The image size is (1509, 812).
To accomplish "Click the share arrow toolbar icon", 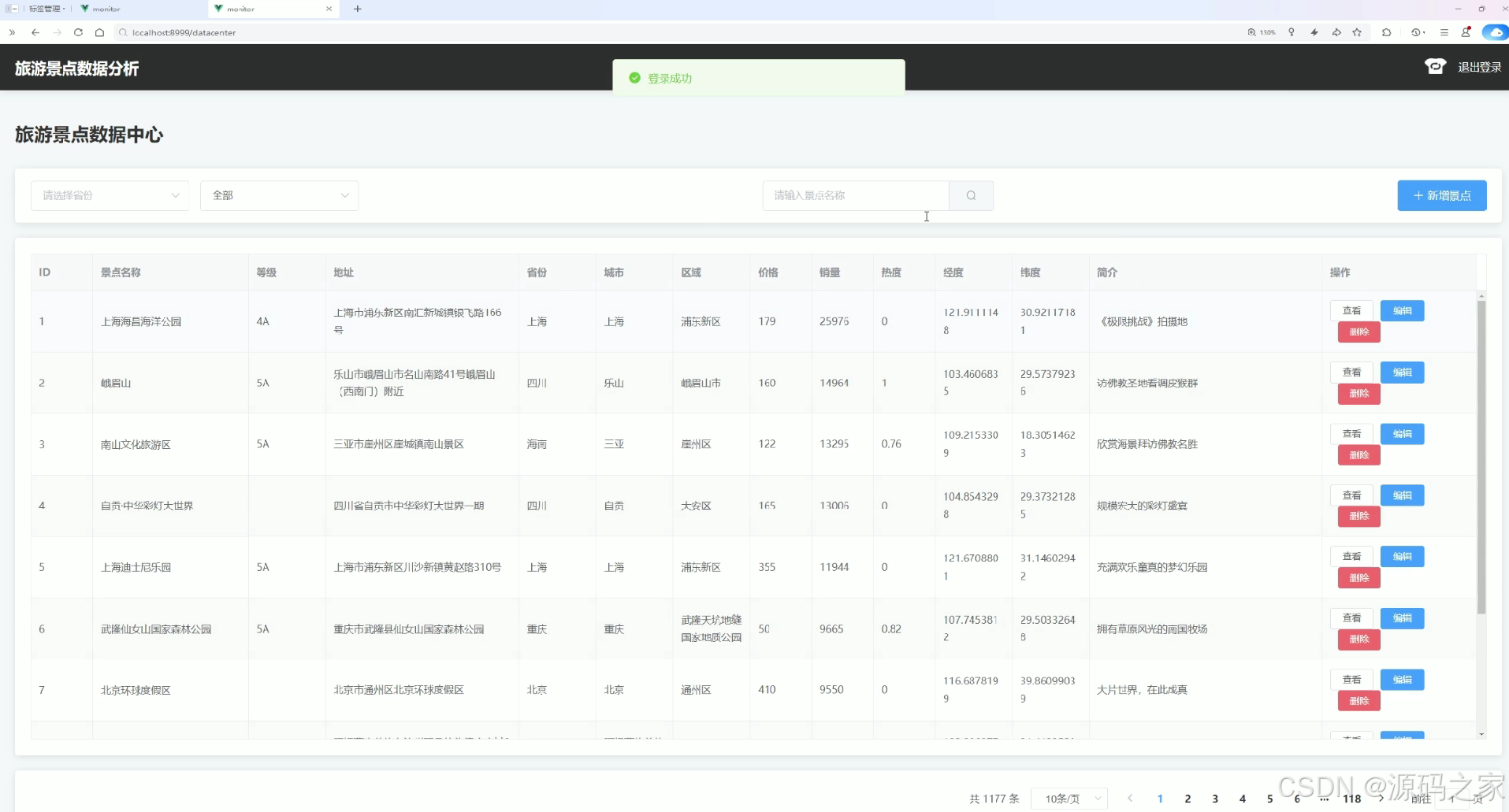I will tap(1336, 32).
